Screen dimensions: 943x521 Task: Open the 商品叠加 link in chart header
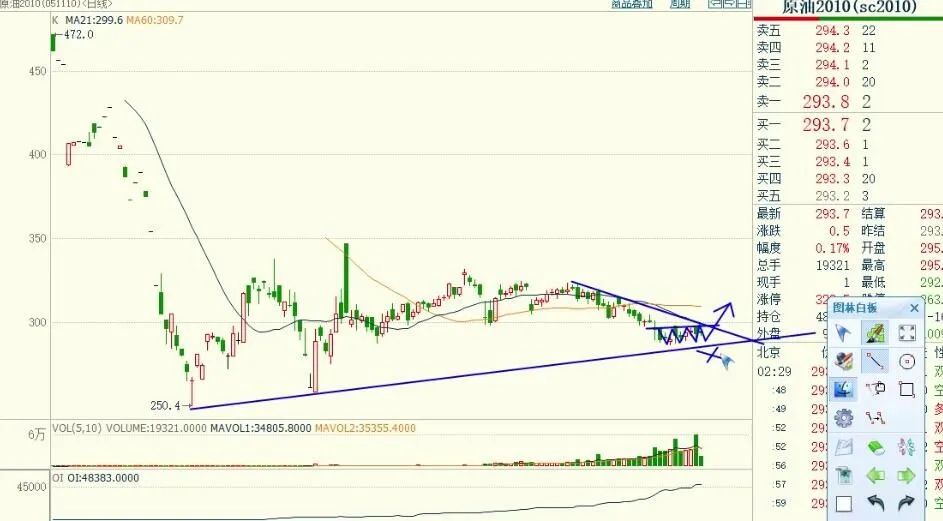(x=632, y=4)
